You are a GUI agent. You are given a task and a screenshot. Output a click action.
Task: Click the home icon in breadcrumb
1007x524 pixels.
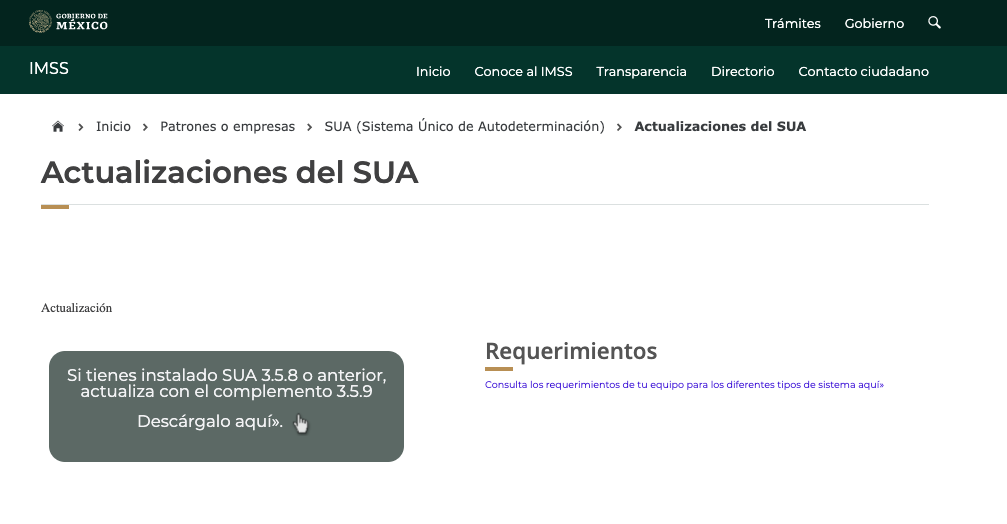click(x=58, y=127)
